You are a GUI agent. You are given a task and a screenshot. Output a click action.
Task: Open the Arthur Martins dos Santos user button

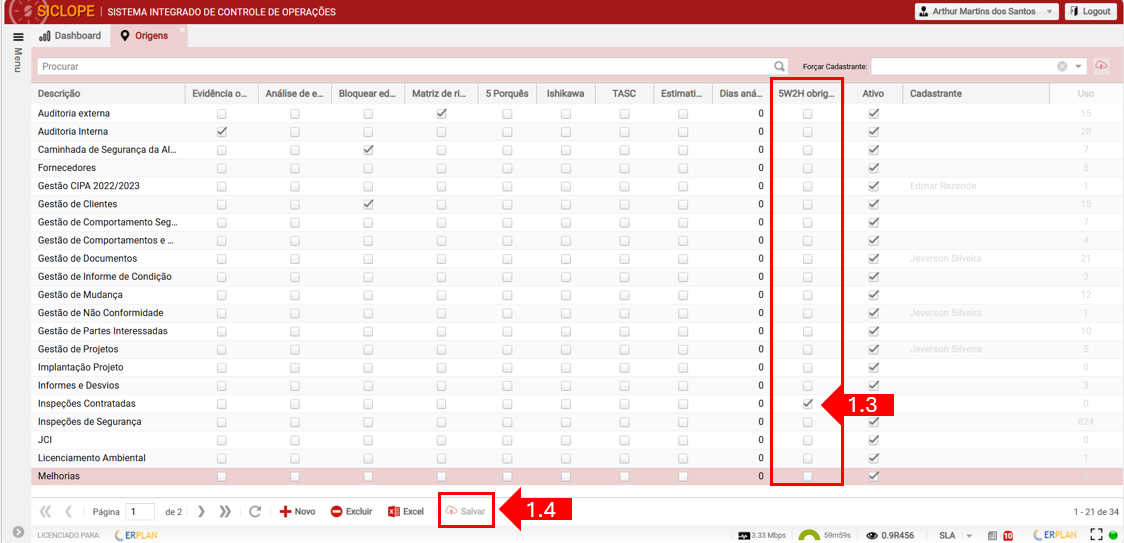click(987, 12)
